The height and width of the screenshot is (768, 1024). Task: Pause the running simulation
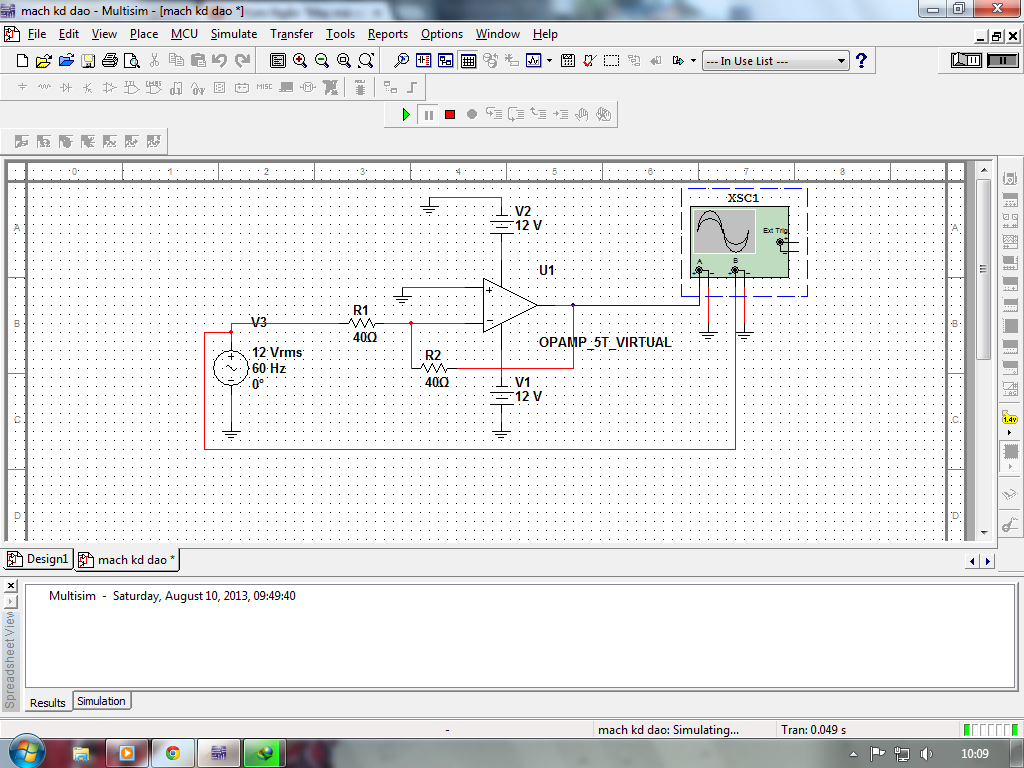[x=428, y=115]
